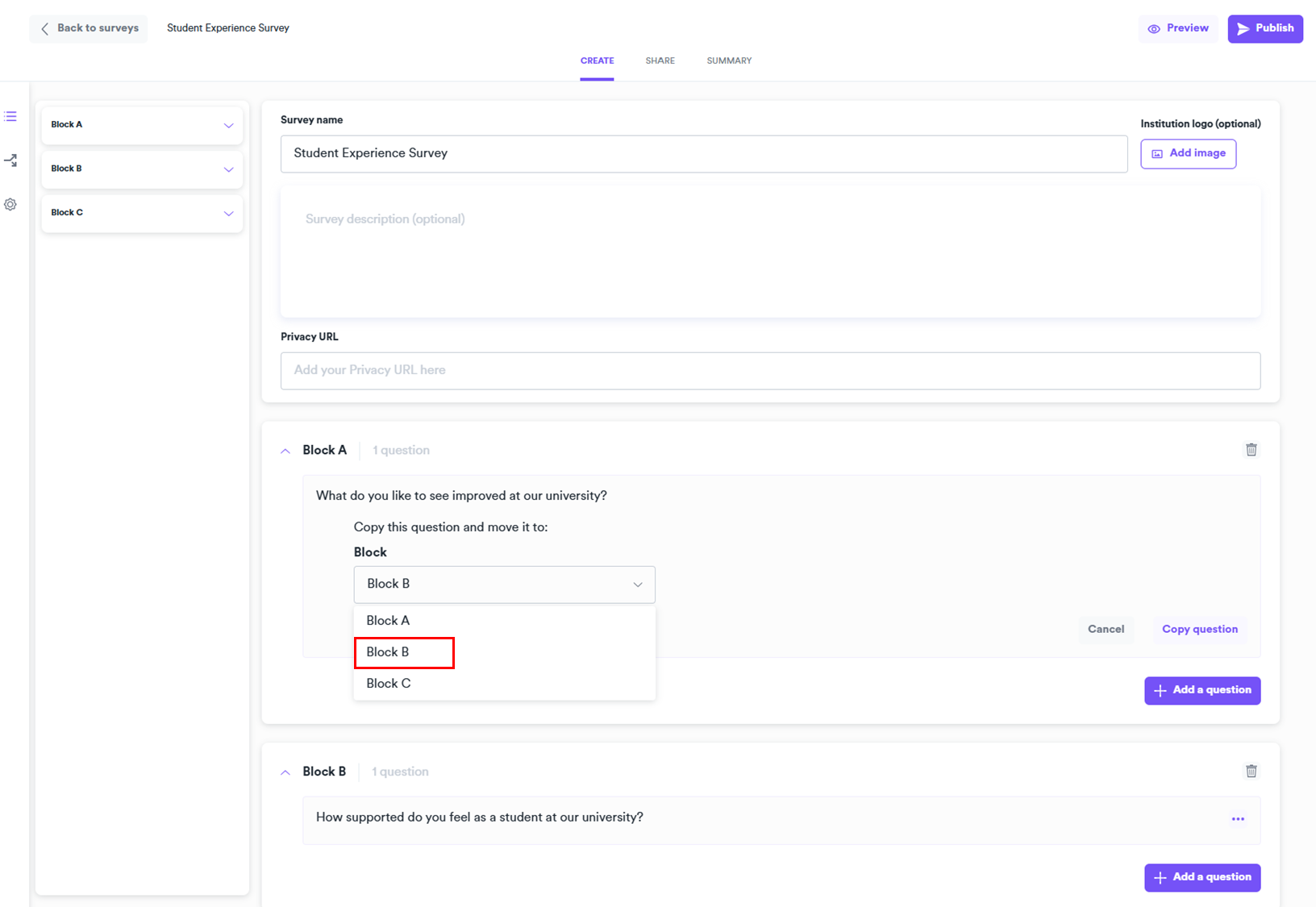Click the list view icon in left sidebar
The width and height of the screenshot is (1316, 907).
10,117
